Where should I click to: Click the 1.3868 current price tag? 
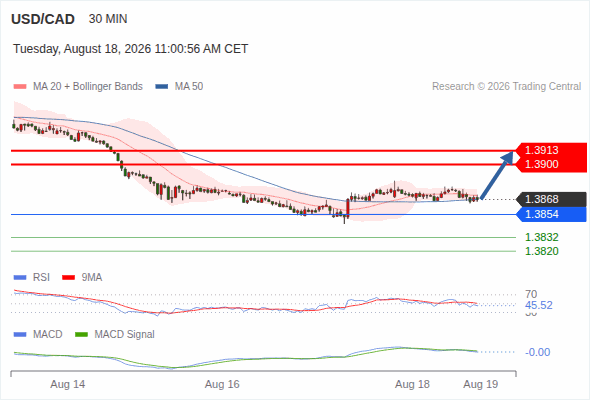[551, 199]
